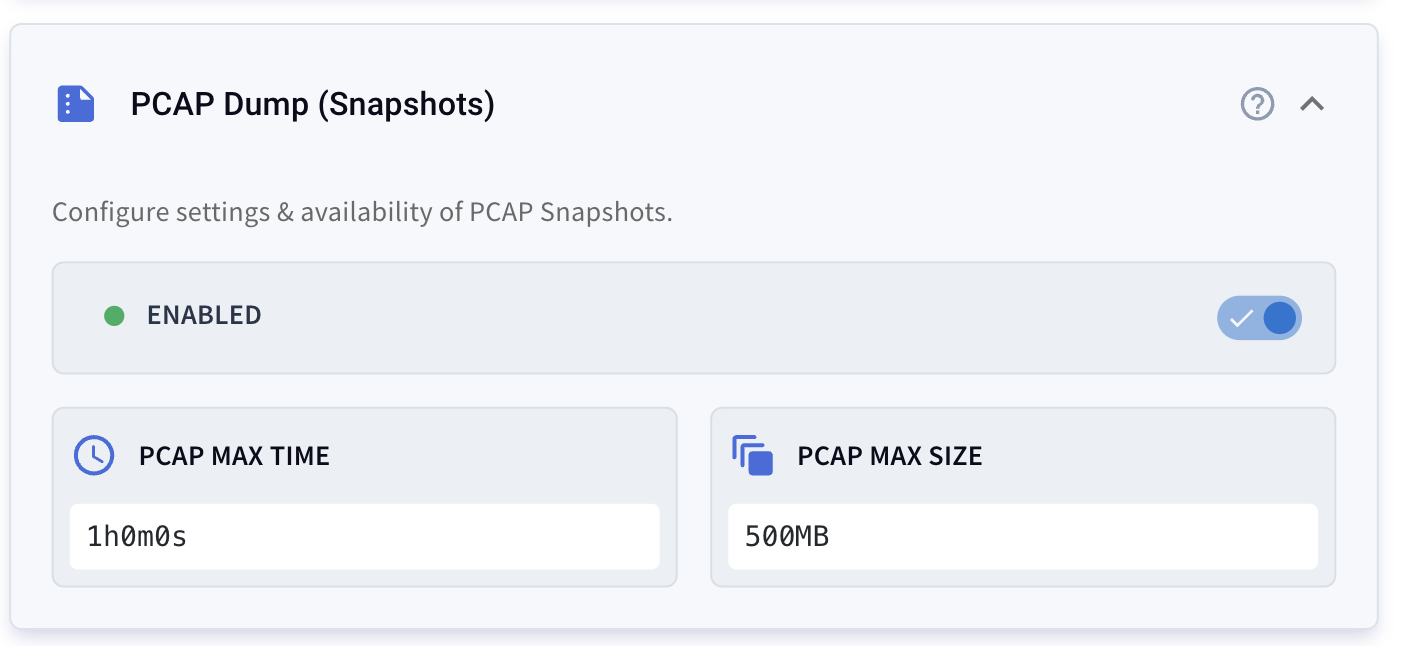Viewport: 1406px width, 646px height.
Task: Click the settings description text link
Action: point(363,211)
